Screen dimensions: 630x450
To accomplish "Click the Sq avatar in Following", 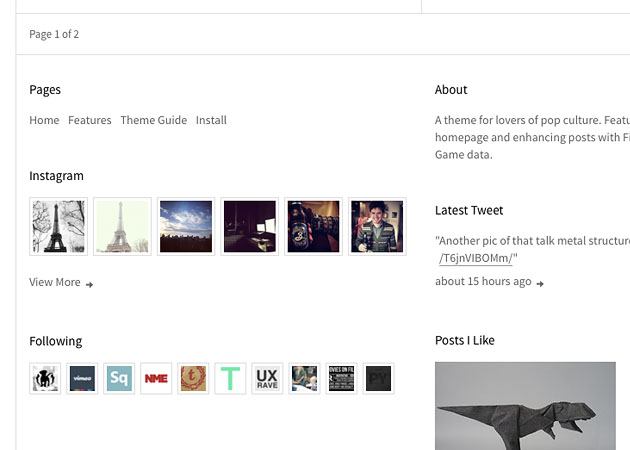I will pos(119,378).
